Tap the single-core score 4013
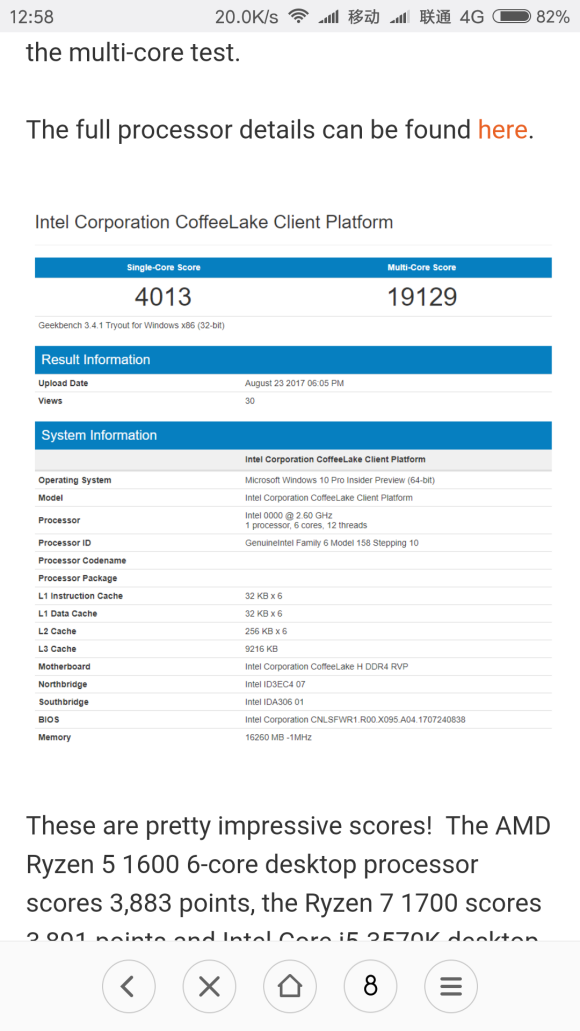The height and width of the screenshot is (1031, 580). (163, 297)
